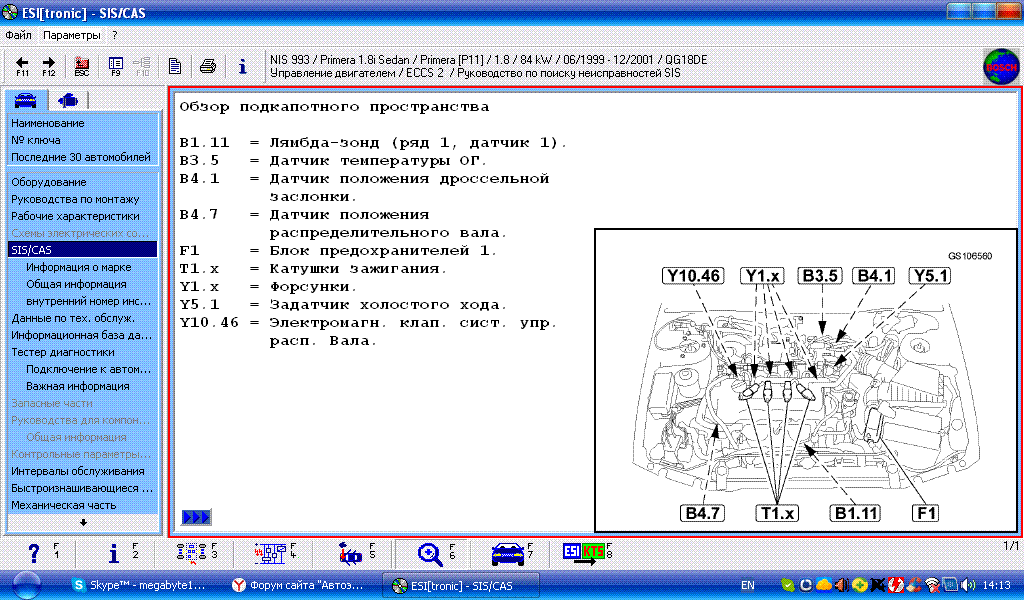Click the F6 magnifier search icon
1028x600 pixels.
pyautogui.click(x=430, y=554)
